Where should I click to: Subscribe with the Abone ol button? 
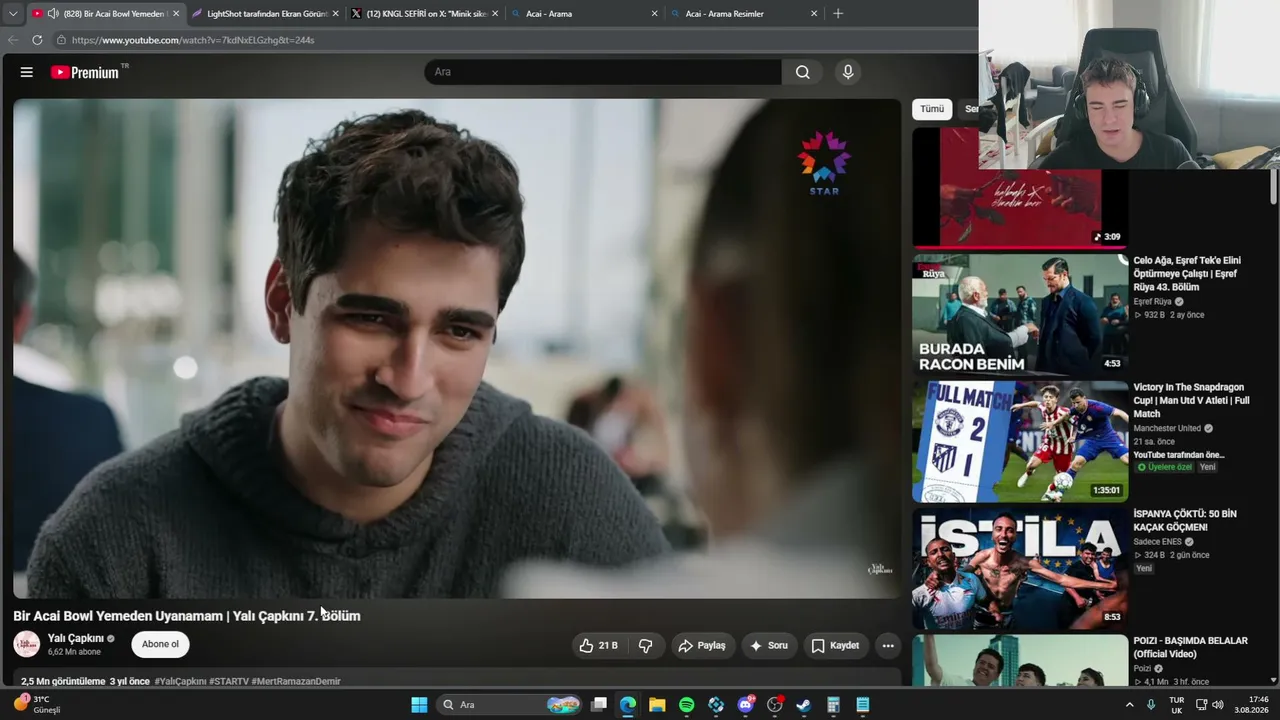[x=160, y=645]
